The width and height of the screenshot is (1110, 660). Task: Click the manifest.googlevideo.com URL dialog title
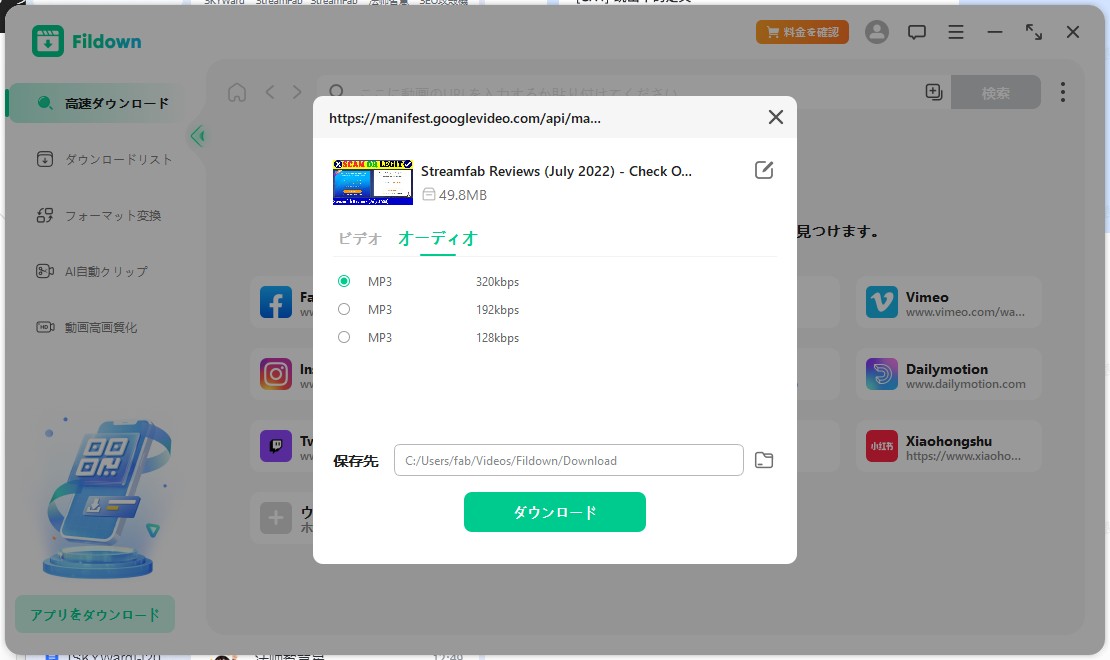tap(465, 118)
